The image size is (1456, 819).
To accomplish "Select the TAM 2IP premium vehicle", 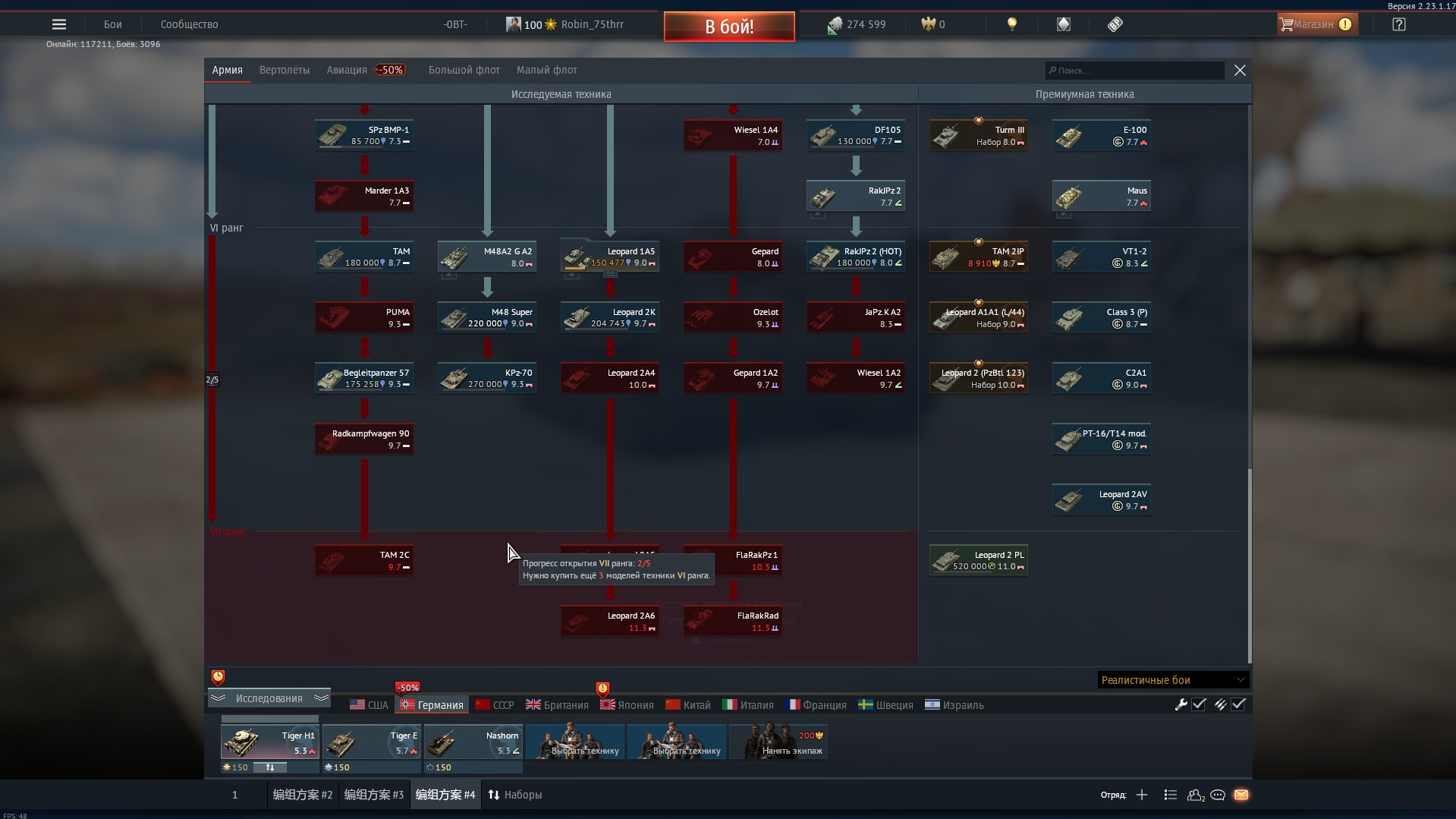I will [979, 257].
